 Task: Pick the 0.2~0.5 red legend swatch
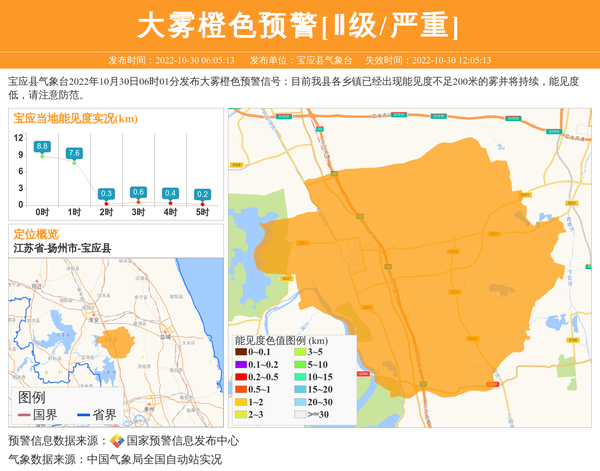241,377
